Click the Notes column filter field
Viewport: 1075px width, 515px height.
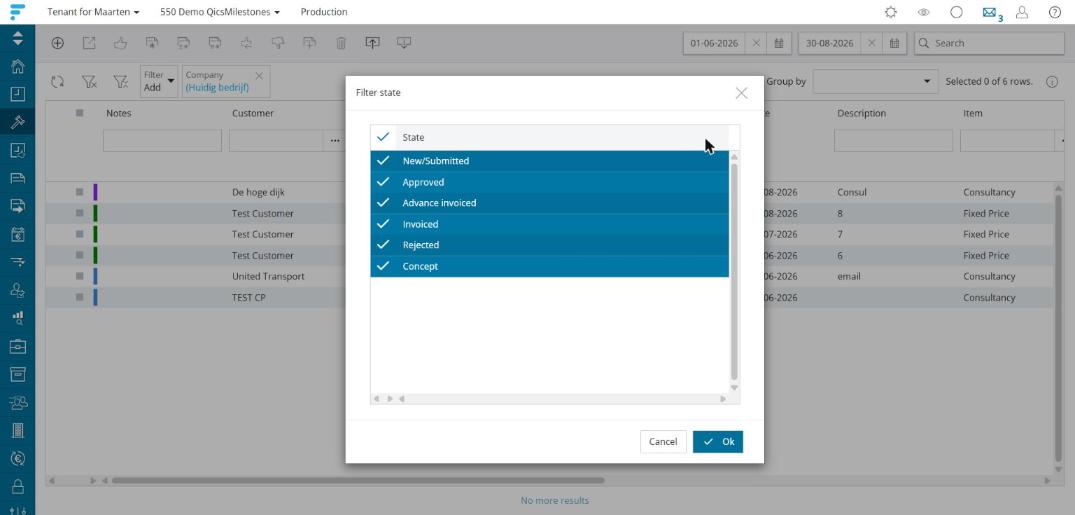coord(162,141)
